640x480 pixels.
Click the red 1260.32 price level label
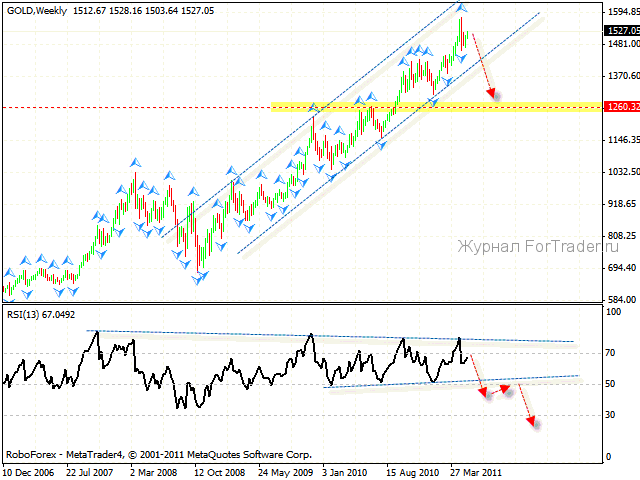click(621, 106)
